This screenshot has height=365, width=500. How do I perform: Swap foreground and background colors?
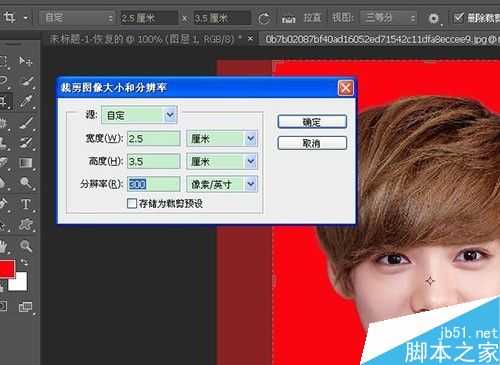click(x=24, y=262)
